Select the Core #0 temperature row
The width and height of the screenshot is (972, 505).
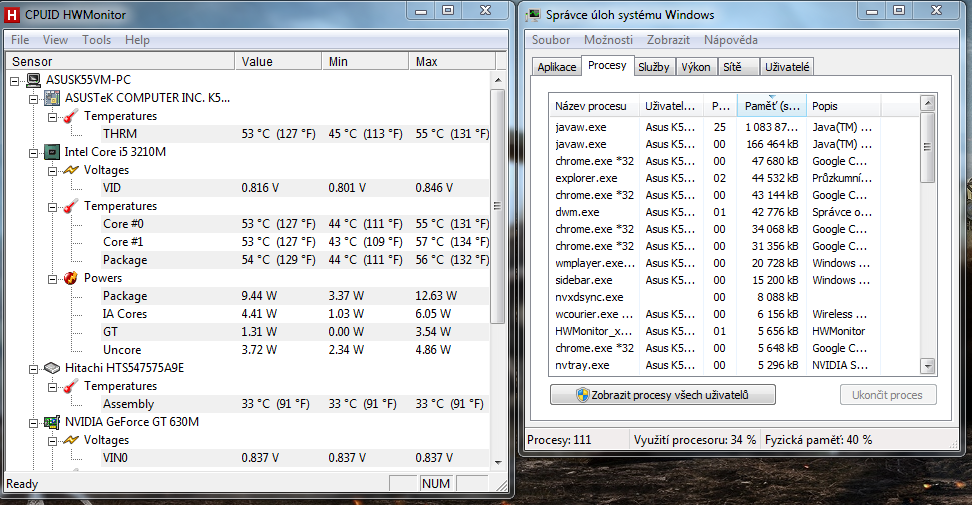pos(296,224)
